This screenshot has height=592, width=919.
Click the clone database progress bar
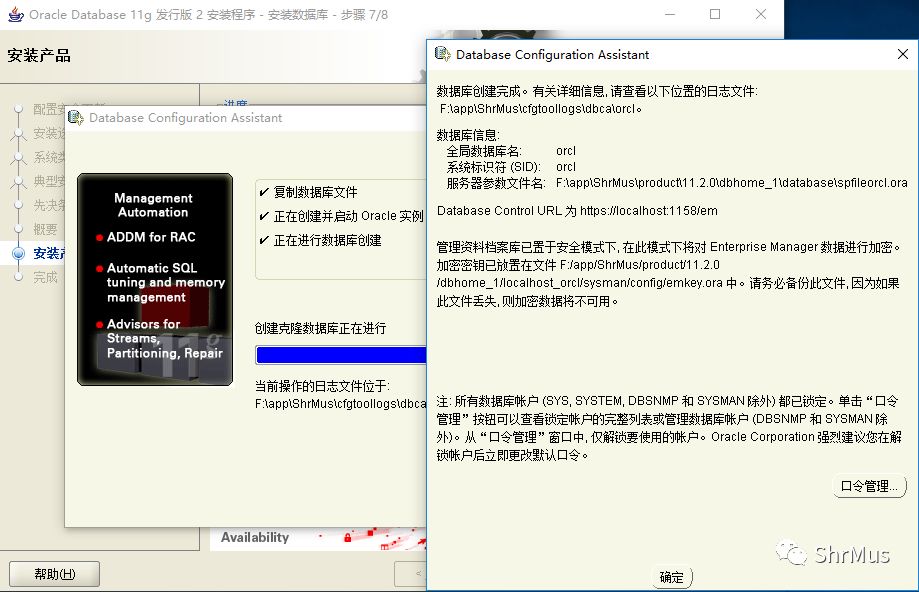point(341,355)
